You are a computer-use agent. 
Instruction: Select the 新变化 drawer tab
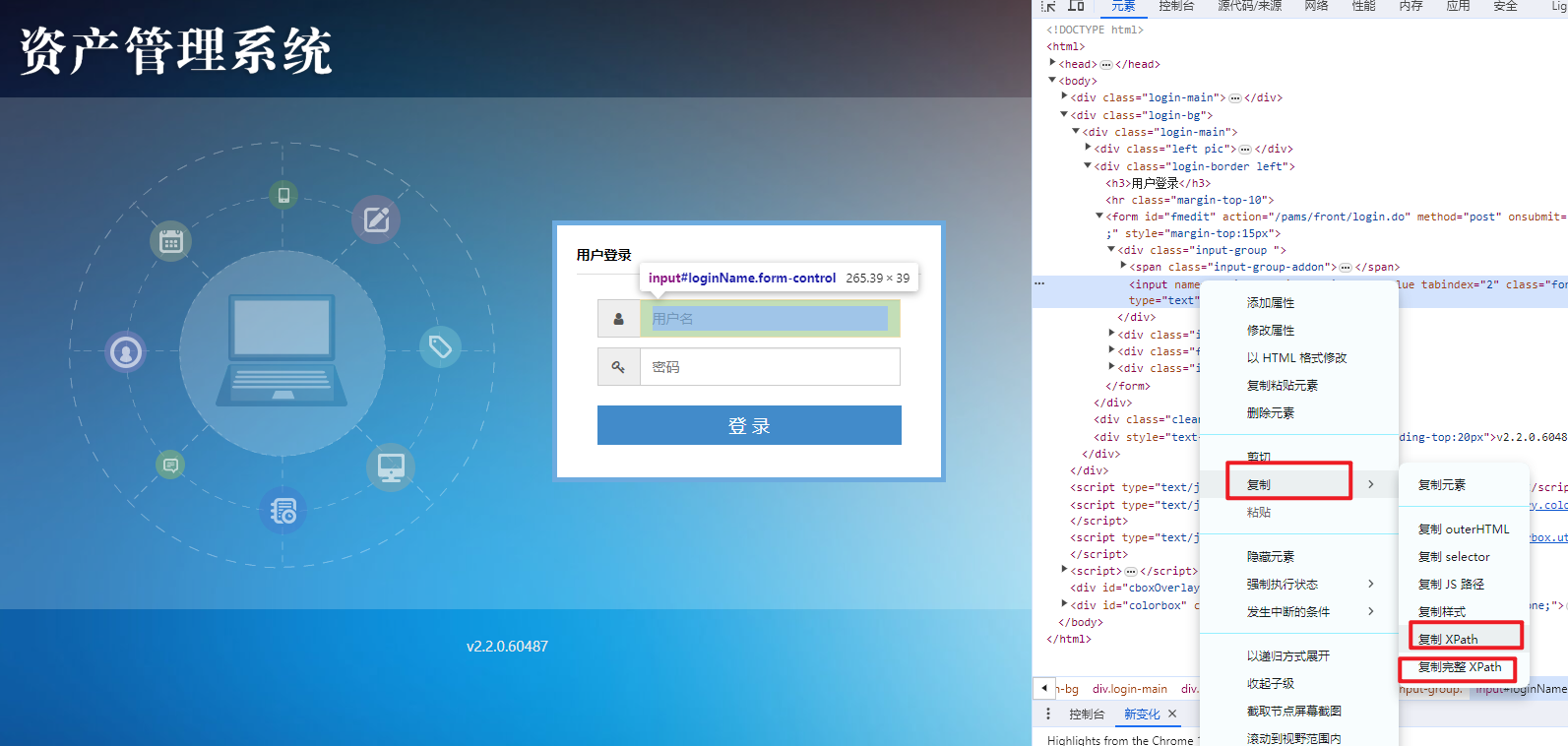[x=1142, y=715]
